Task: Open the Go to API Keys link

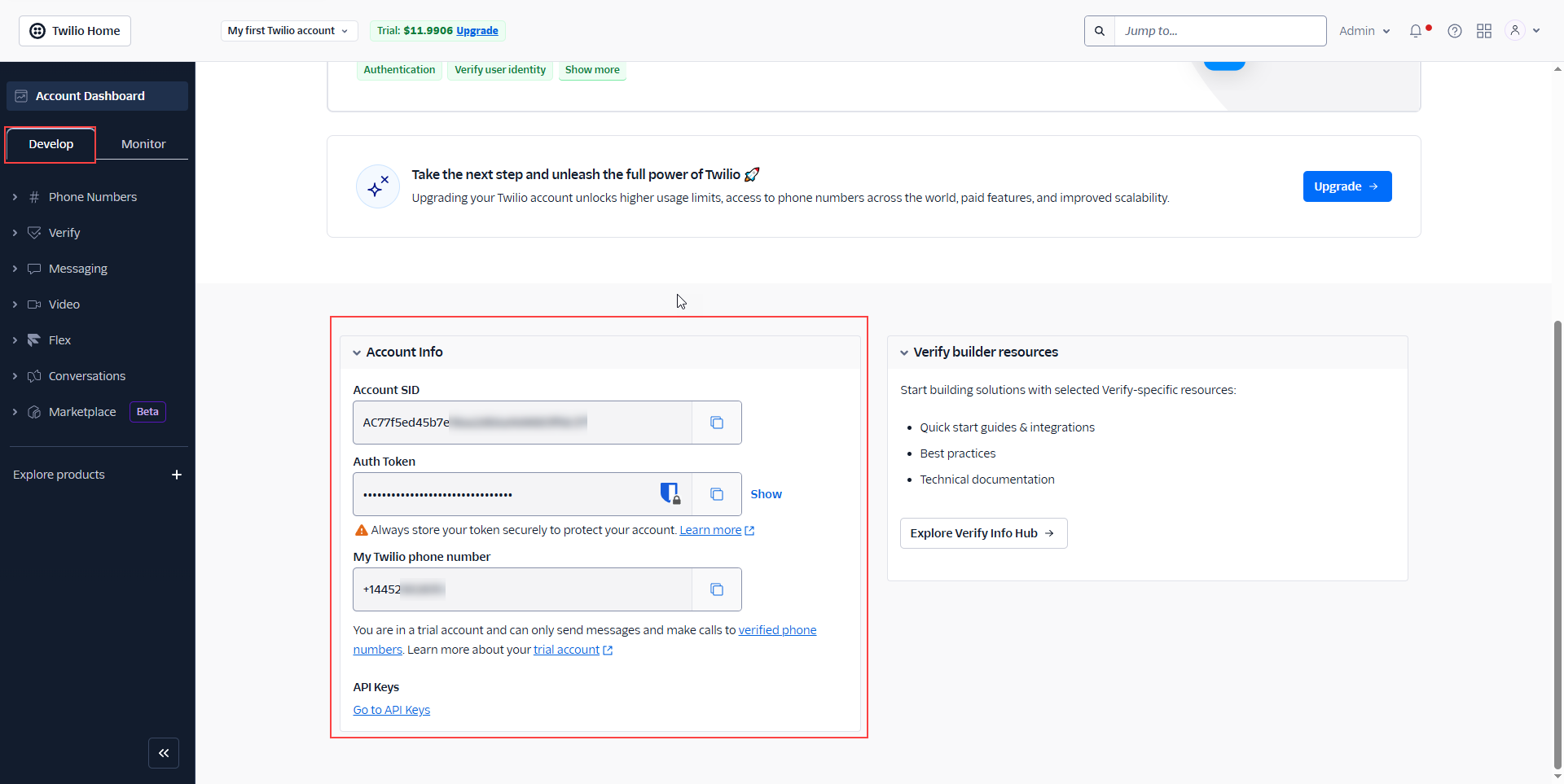Action: [391, 710]
